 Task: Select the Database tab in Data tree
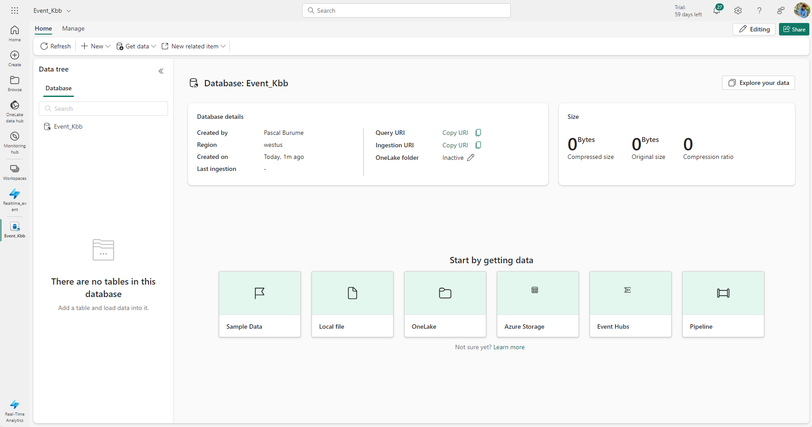click(59, 88)
